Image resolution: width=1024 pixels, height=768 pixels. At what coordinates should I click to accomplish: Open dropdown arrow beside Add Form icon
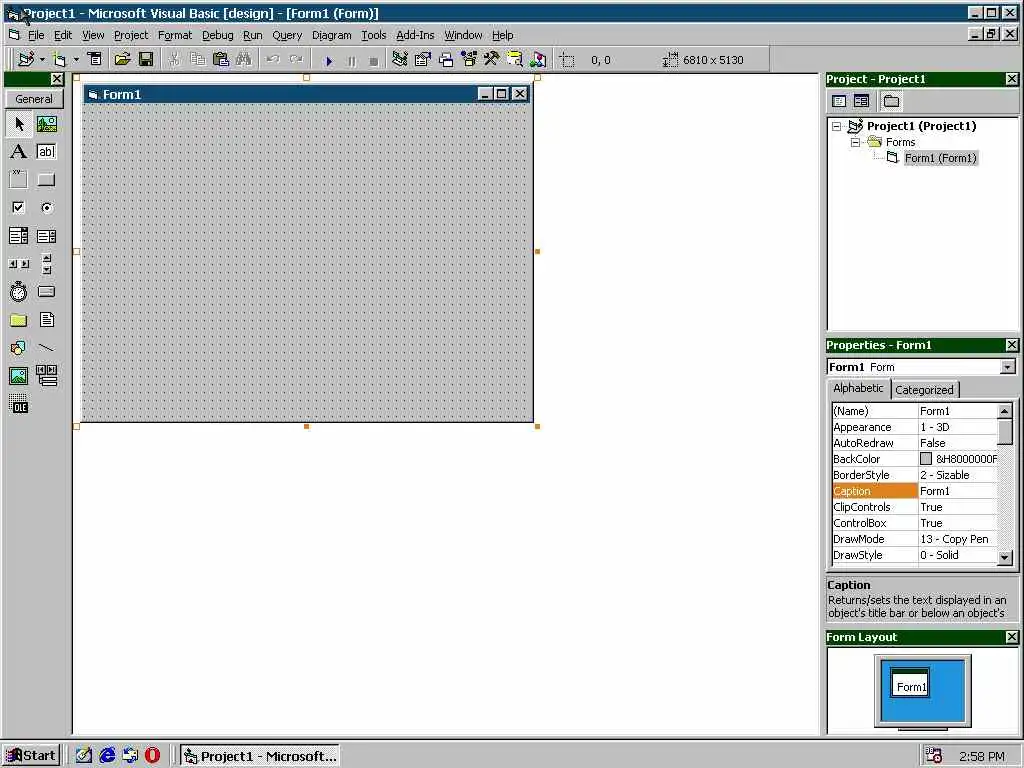point(76,59)
